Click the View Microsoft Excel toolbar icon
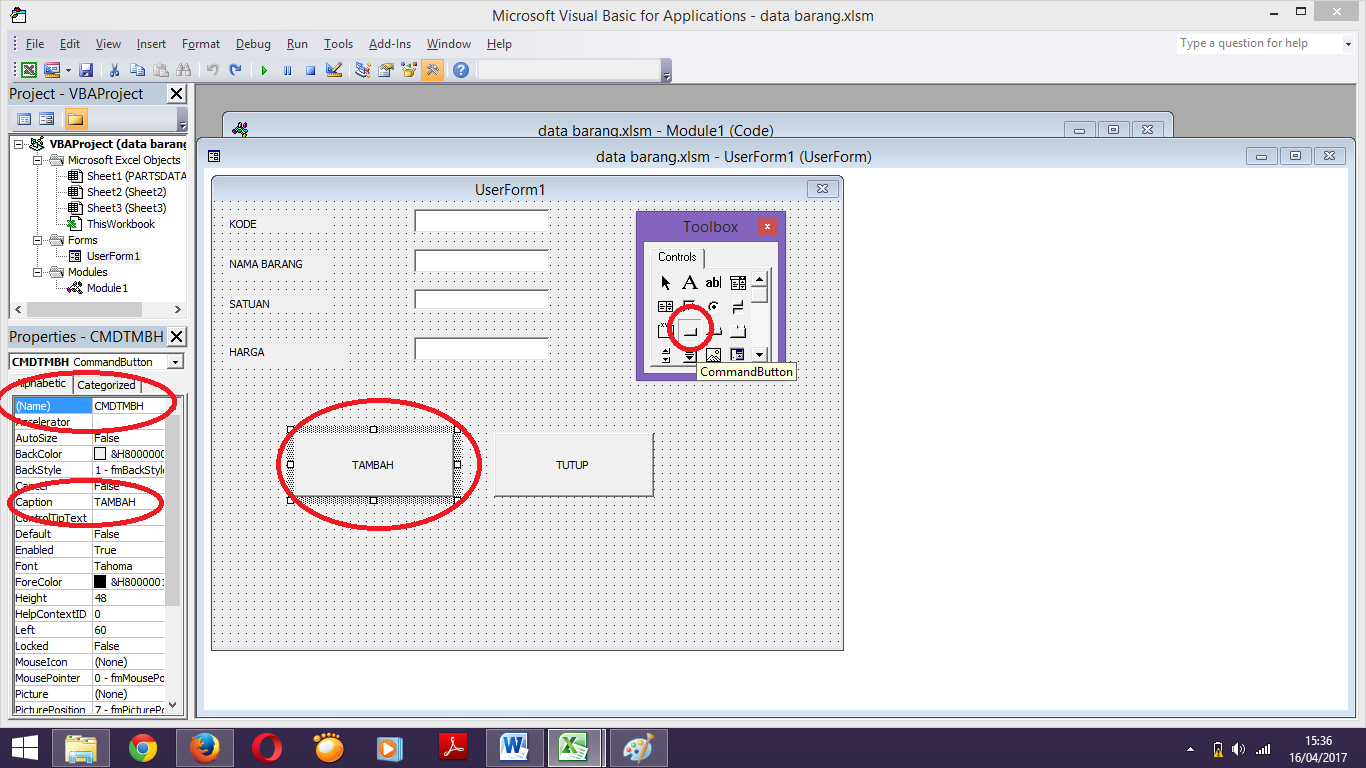1366x768 pixels. (x=28, y=70)
